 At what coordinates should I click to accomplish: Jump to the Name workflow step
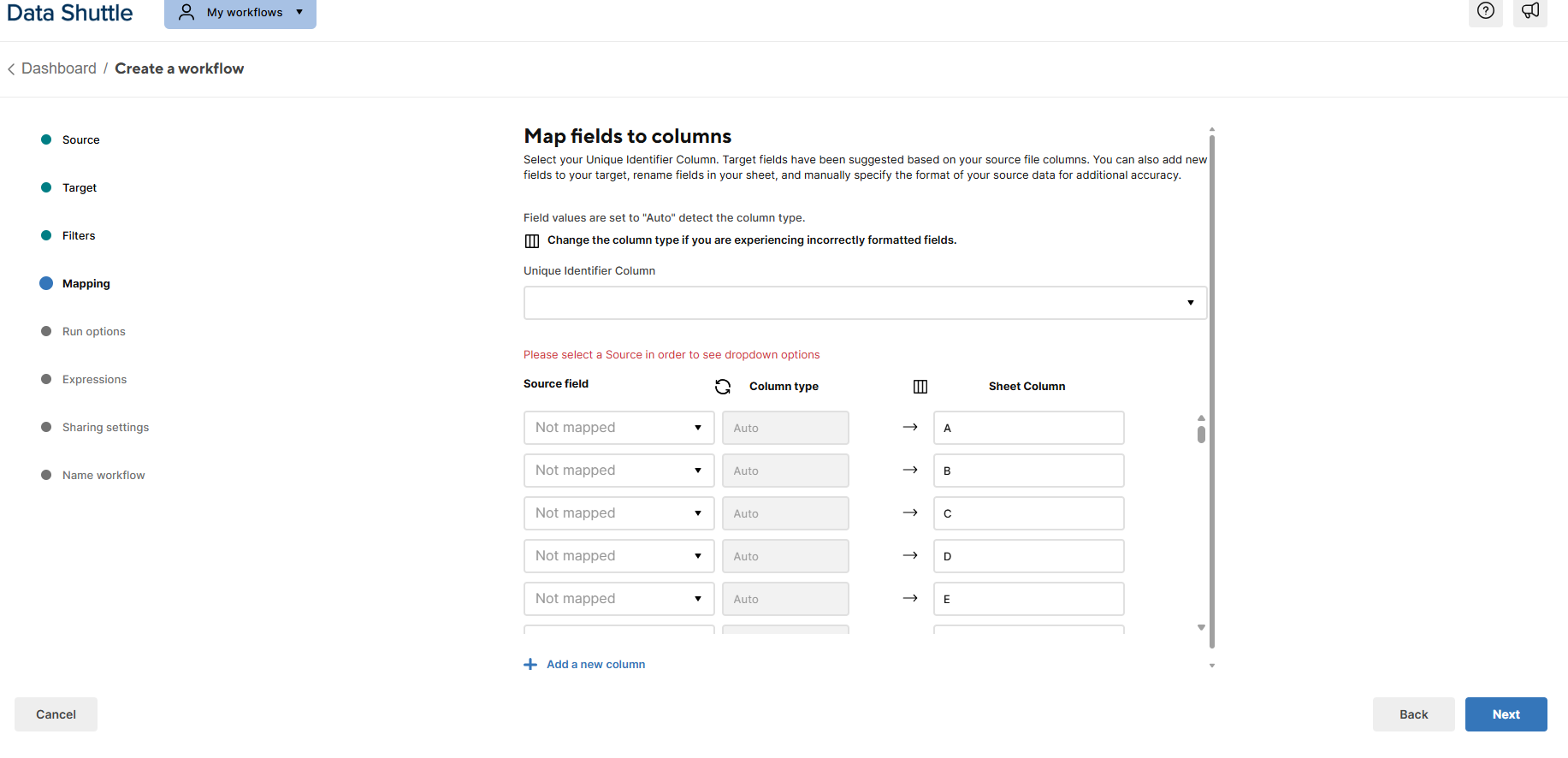coord(104,476)
